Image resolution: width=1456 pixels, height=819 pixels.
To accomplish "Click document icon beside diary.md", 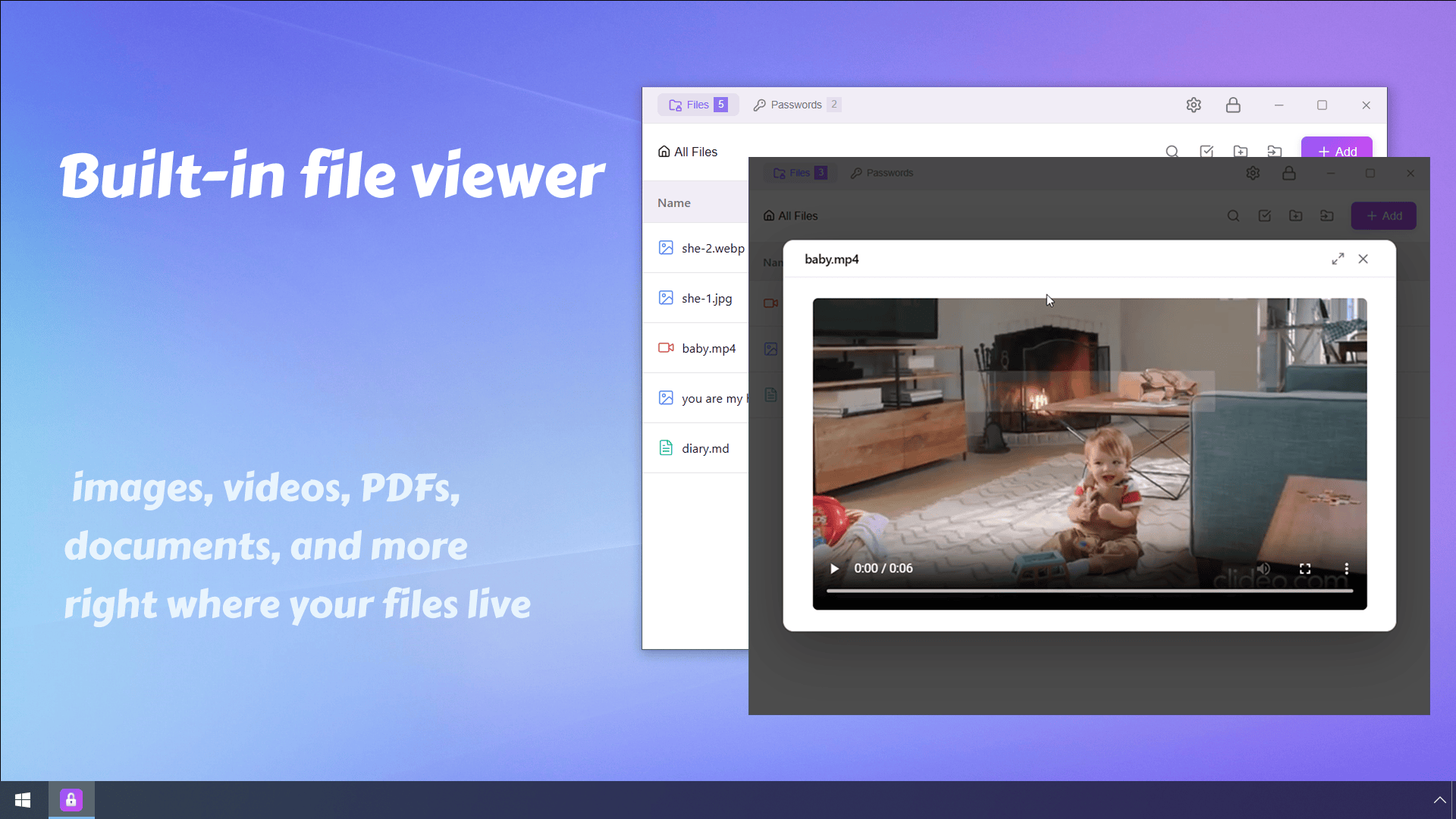I will (666, 447).
